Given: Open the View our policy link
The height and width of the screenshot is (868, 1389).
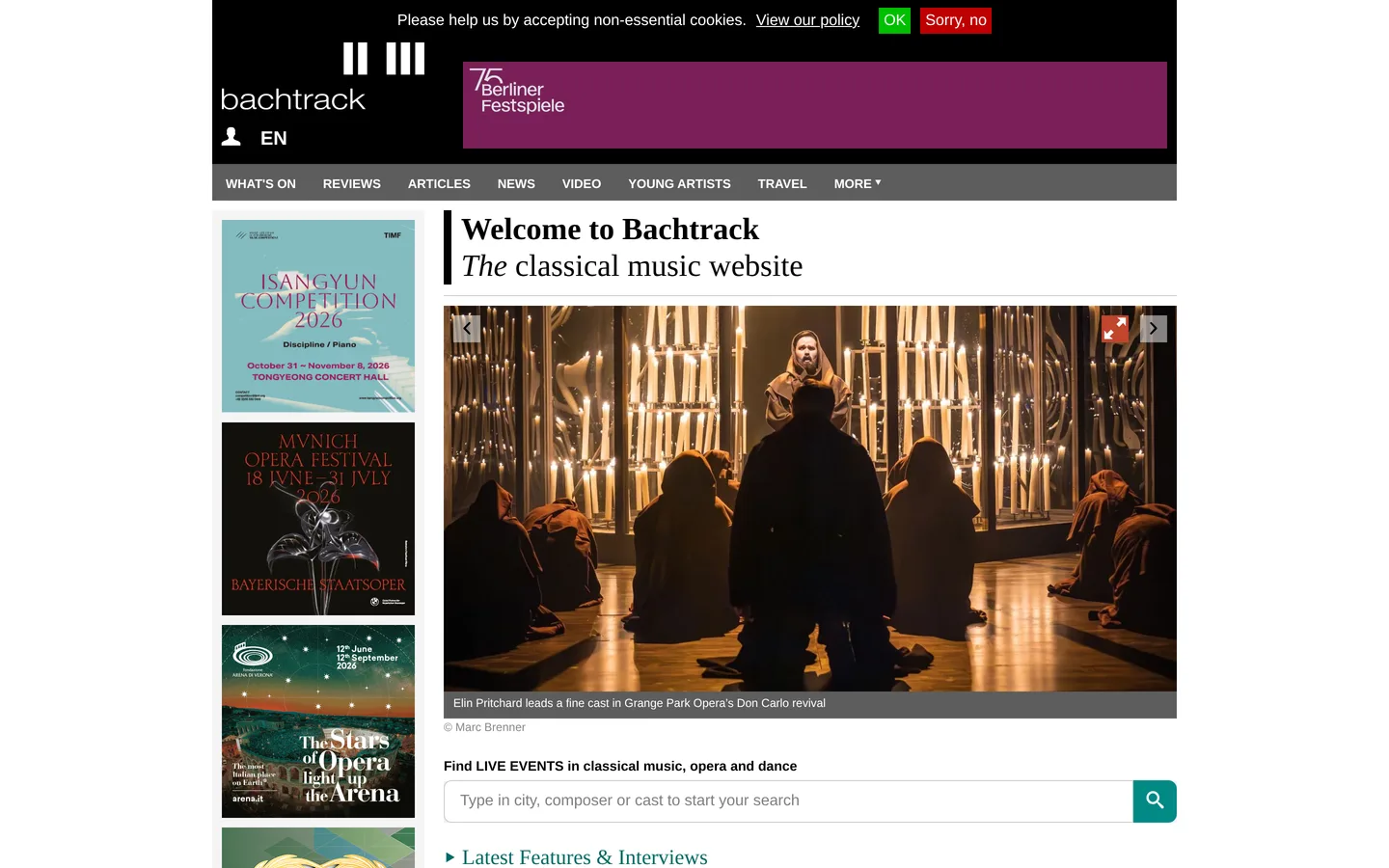Looking at the screenshot, I should coord(807,20).
